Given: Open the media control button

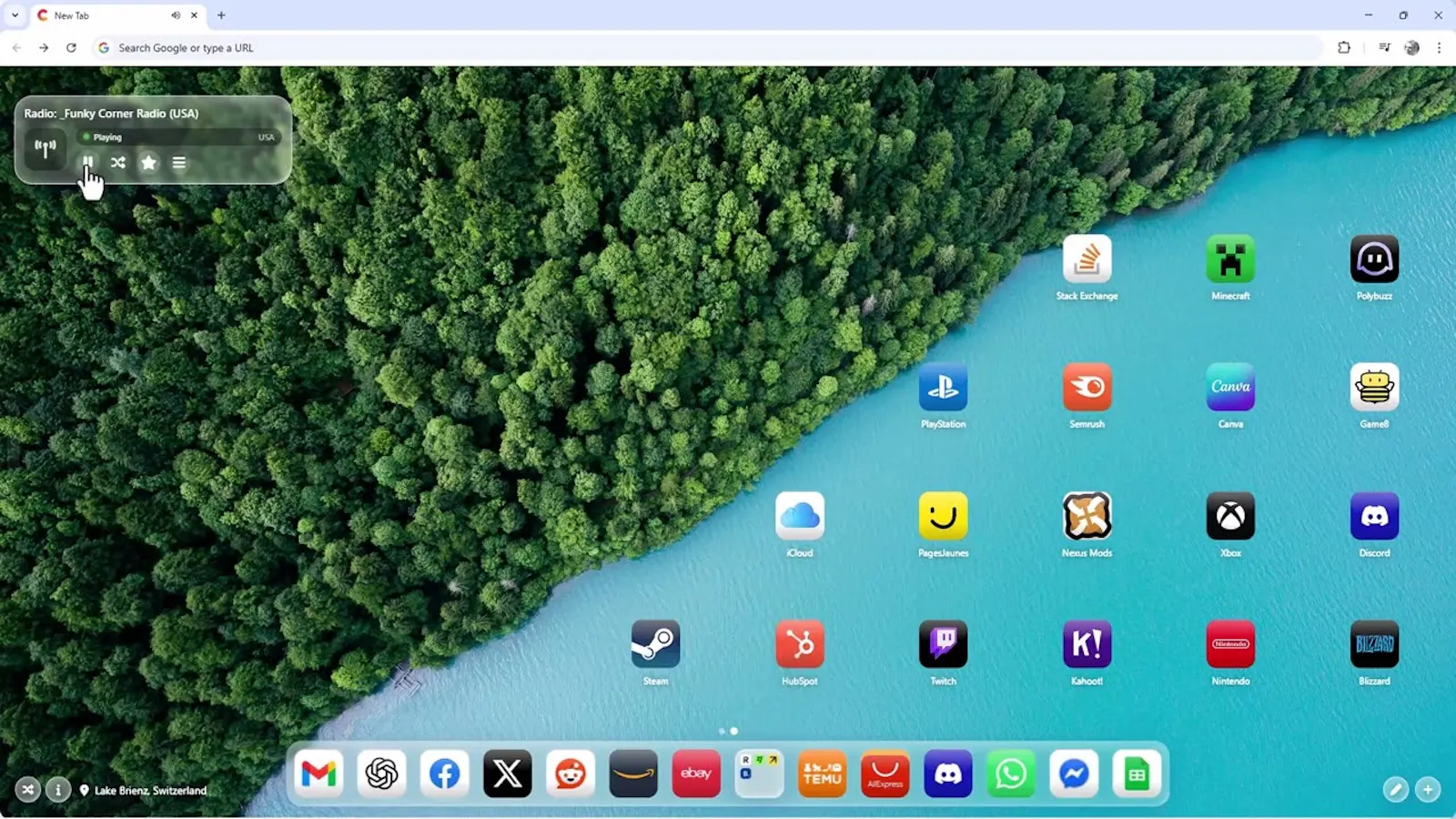Looking at the screenshot, I should [1384, 47].
